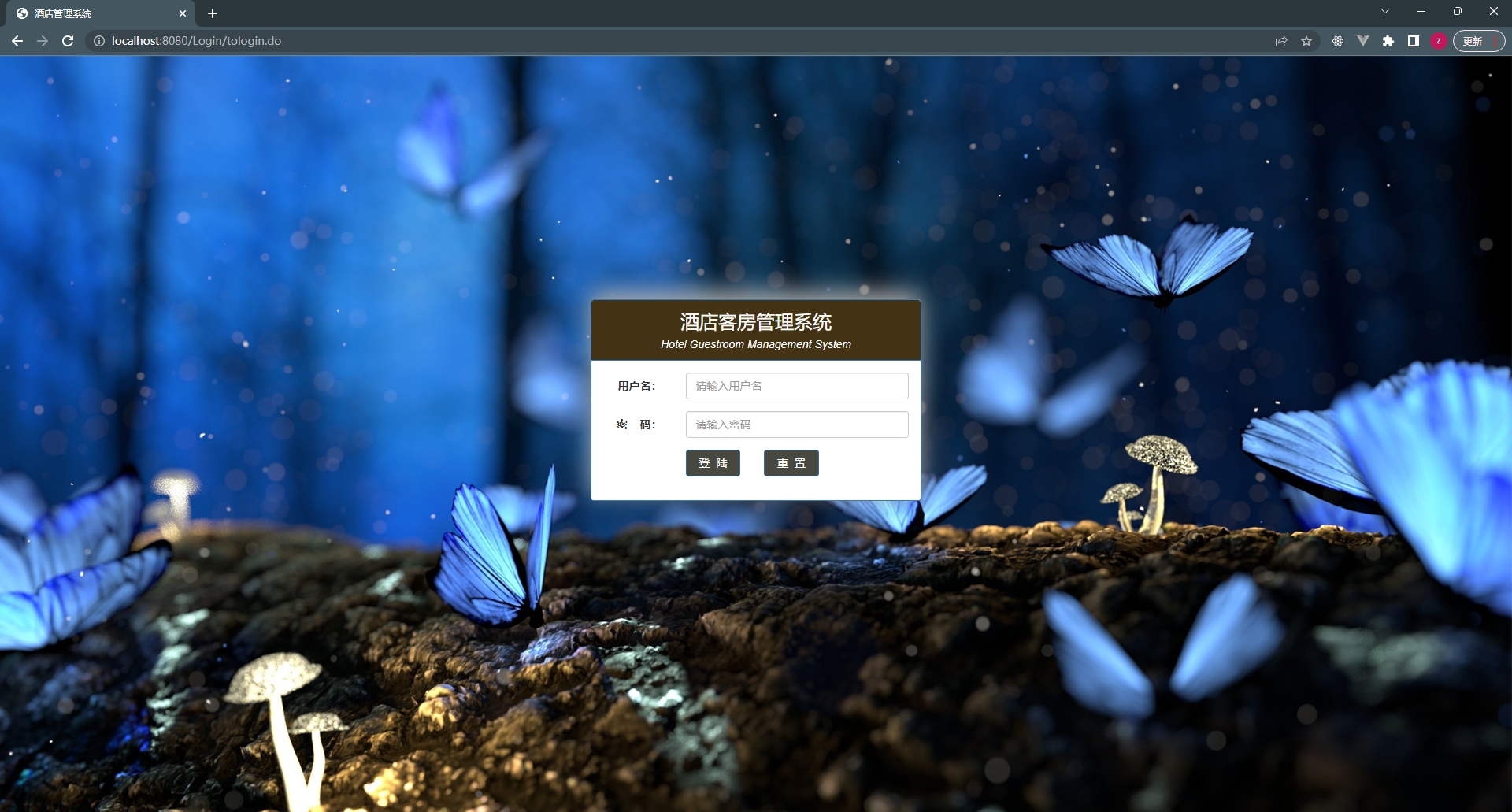Click the share page icon in address bar
The image size is (1512, 812).
click(x=1281, y=41)
